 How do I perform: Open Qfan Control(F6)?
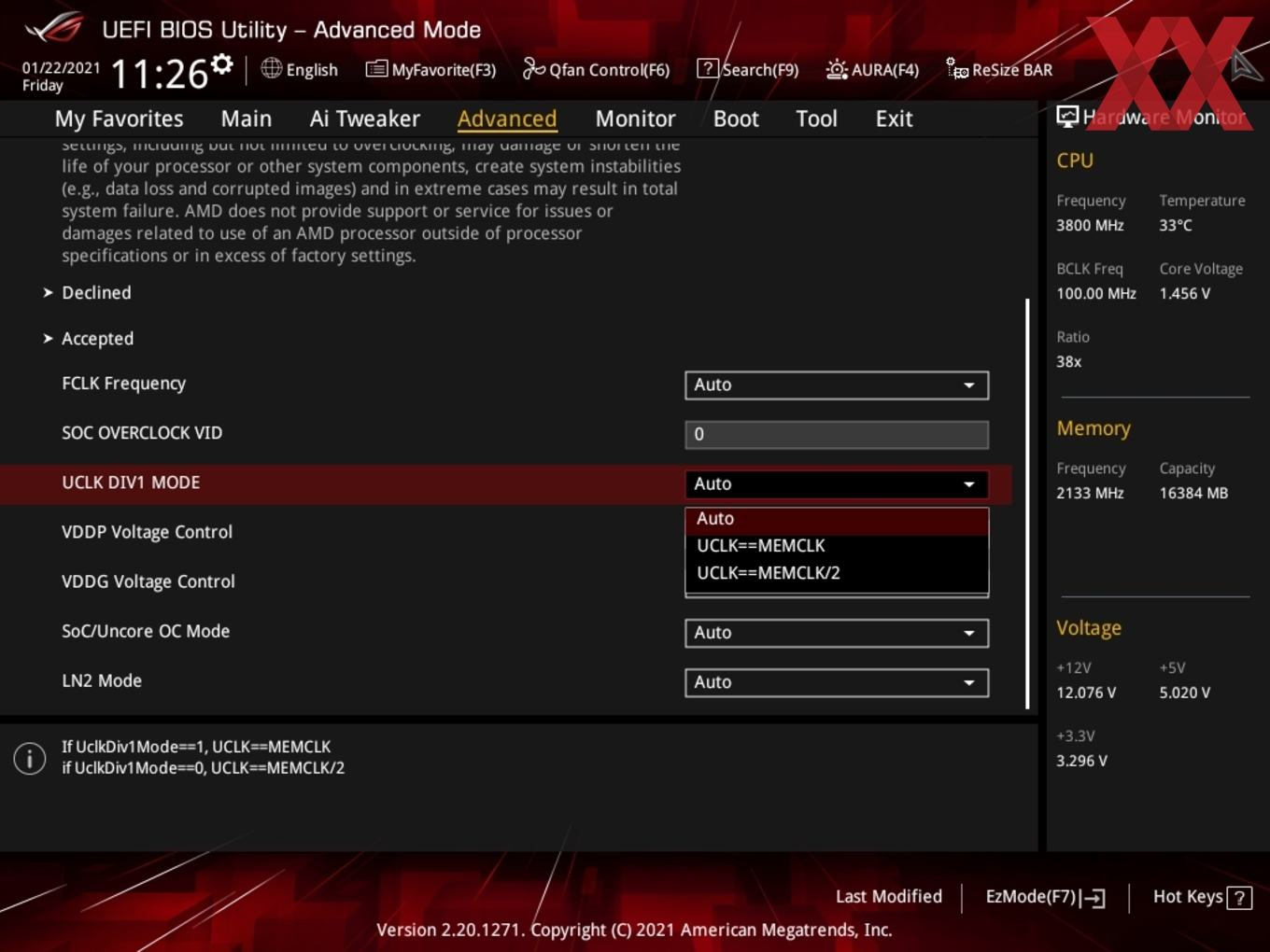596,69
